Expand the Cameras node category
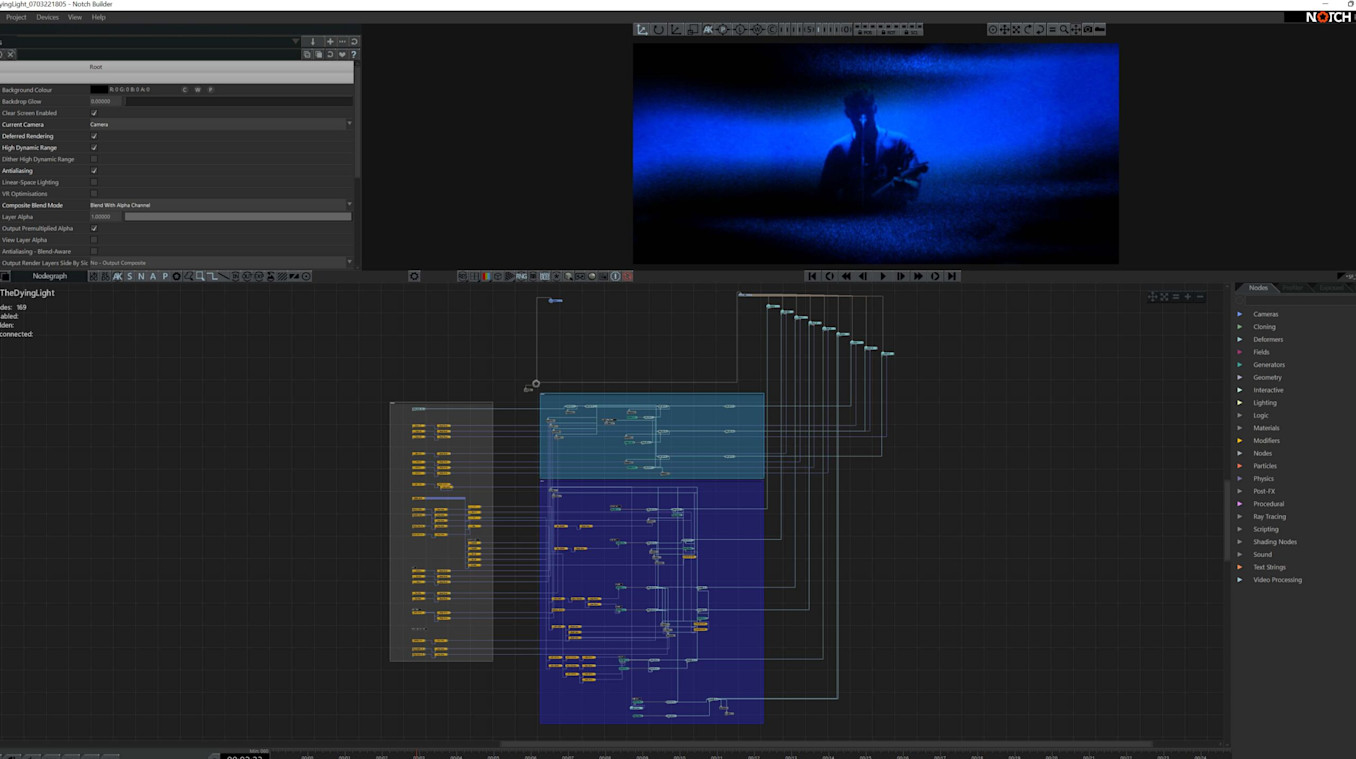 click(x=1240, y=314)
